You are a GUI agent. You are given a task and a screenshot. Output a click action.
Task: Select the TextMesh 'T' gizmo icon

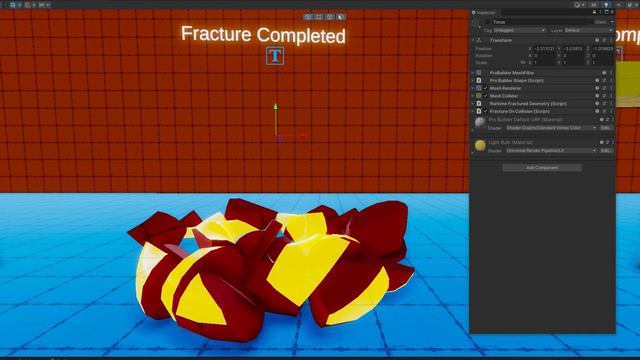pos(275,56)
